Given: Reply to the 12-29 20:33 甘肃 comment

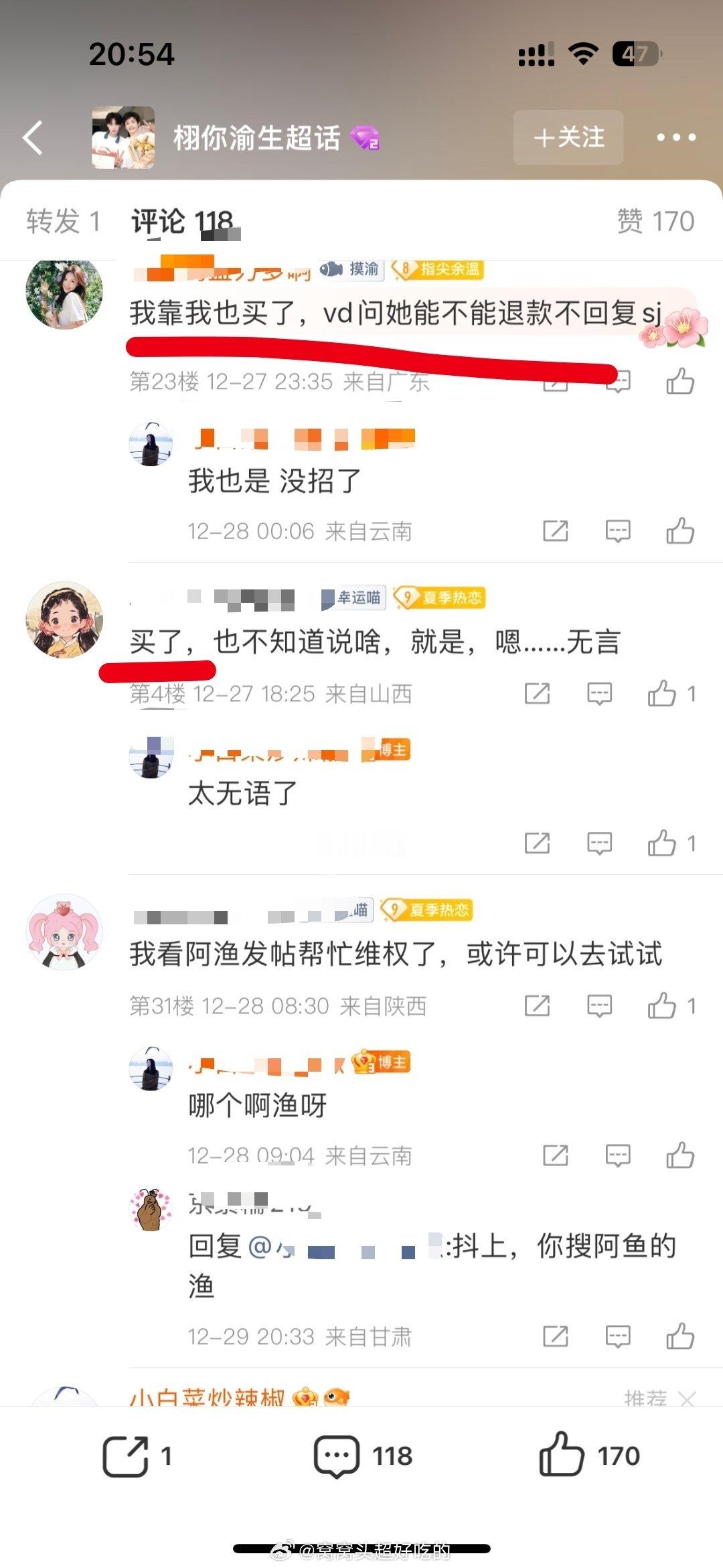Looking at the screenshot, I should 617,1336.
